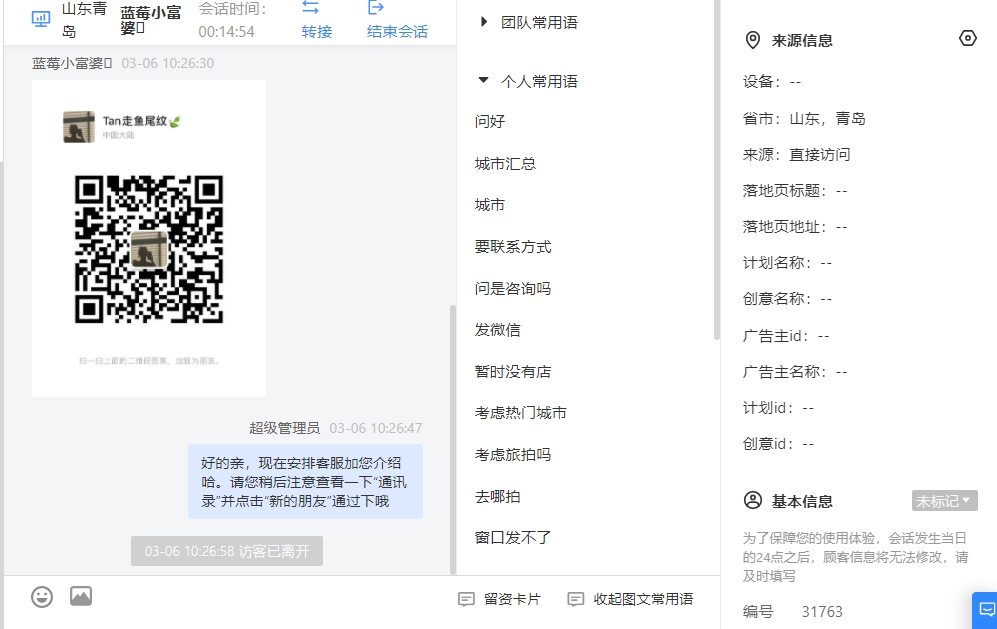The width and height of the screenshot is (997, 629).
Task: Open the emoji picker smiley icon
Action: pyautogui.click(x=42, y=597)
